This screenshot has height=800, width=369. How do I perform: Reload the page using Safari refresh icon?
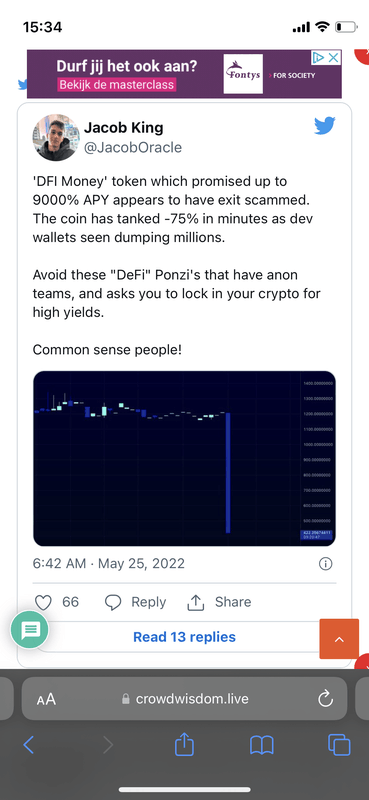tap(325, 698)
